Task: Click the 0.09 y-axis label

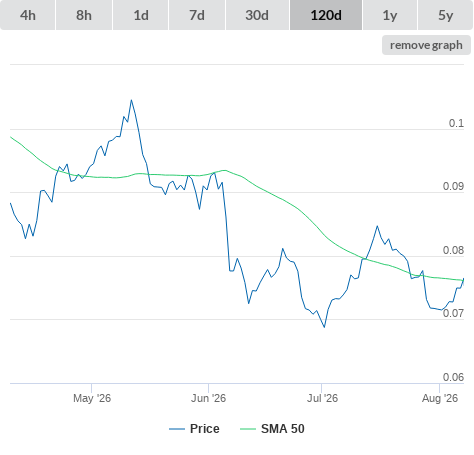Action: tap(453, 186)
